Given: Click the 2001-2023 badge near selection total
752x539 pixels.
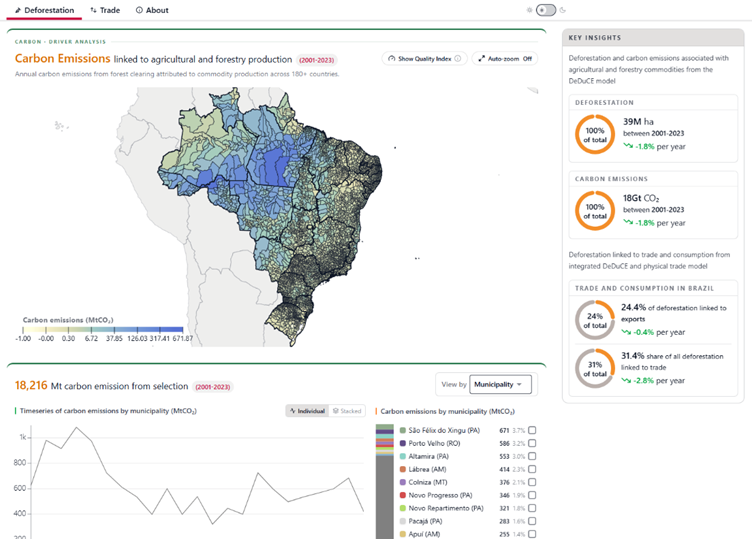Looking at the screenshot, I should [212, 387].
